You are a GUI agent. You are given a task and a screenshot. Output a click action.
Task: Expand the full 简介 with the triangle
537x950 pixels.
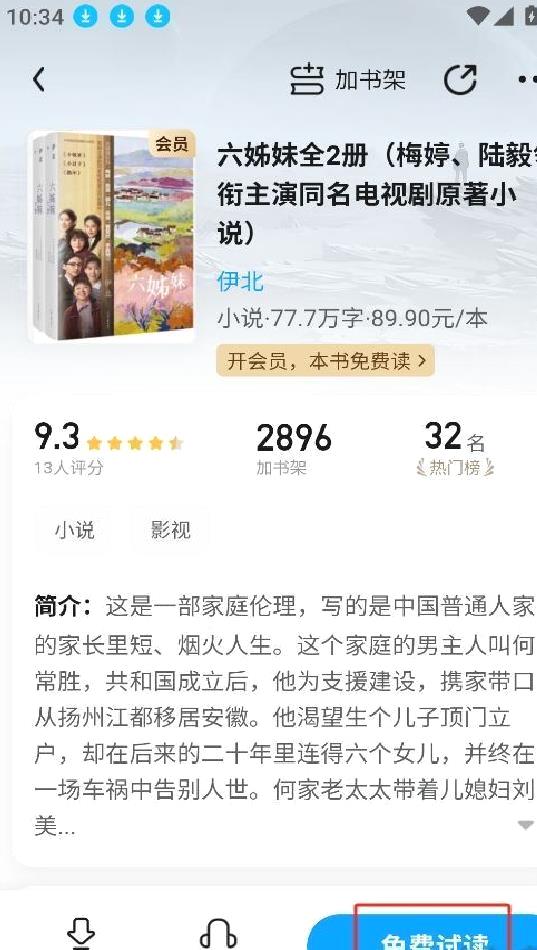525,825
